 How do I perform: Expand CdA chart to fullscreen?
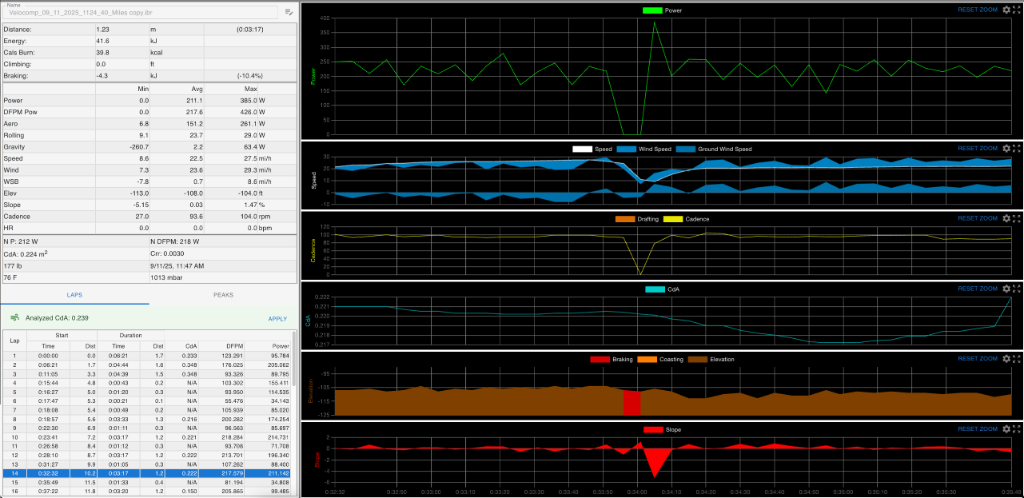pos(1016,288)
